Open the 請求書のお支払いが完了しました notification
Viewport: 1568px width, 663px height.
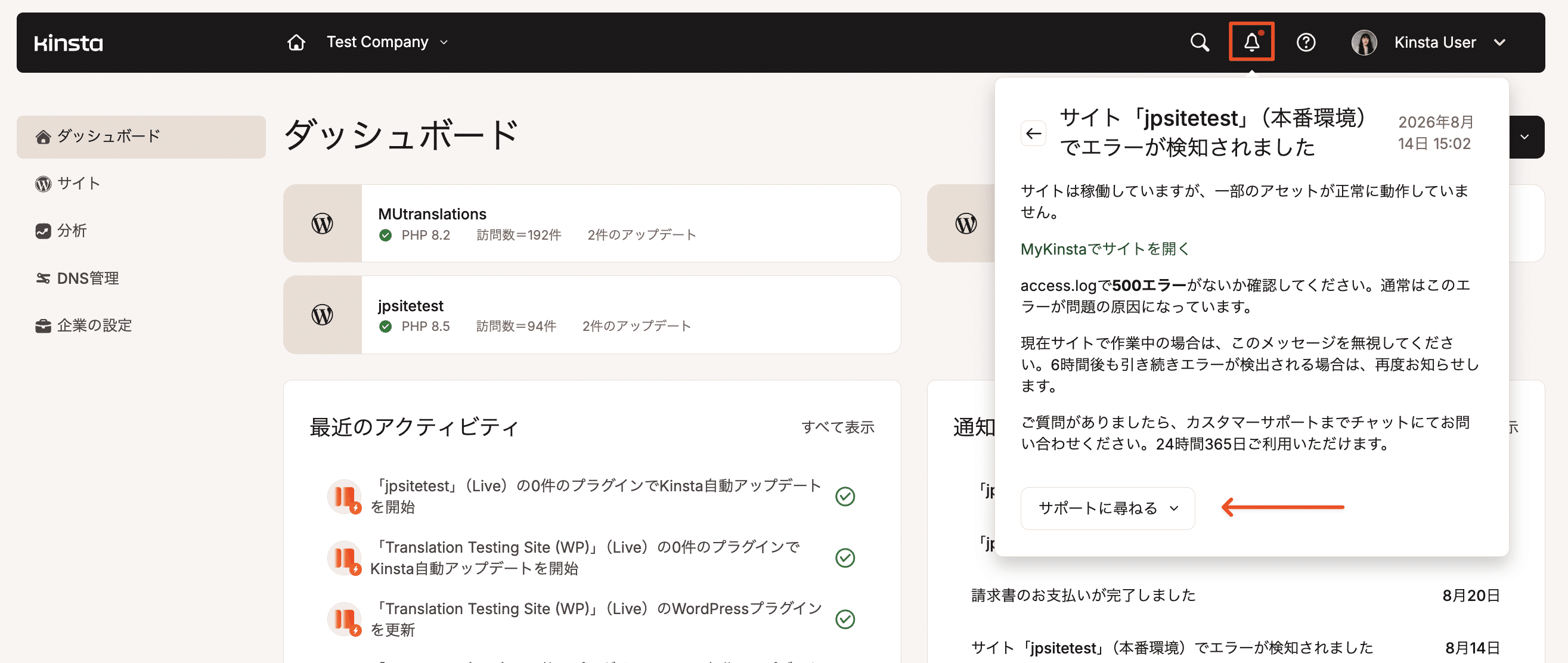(x=1235, y=595)
